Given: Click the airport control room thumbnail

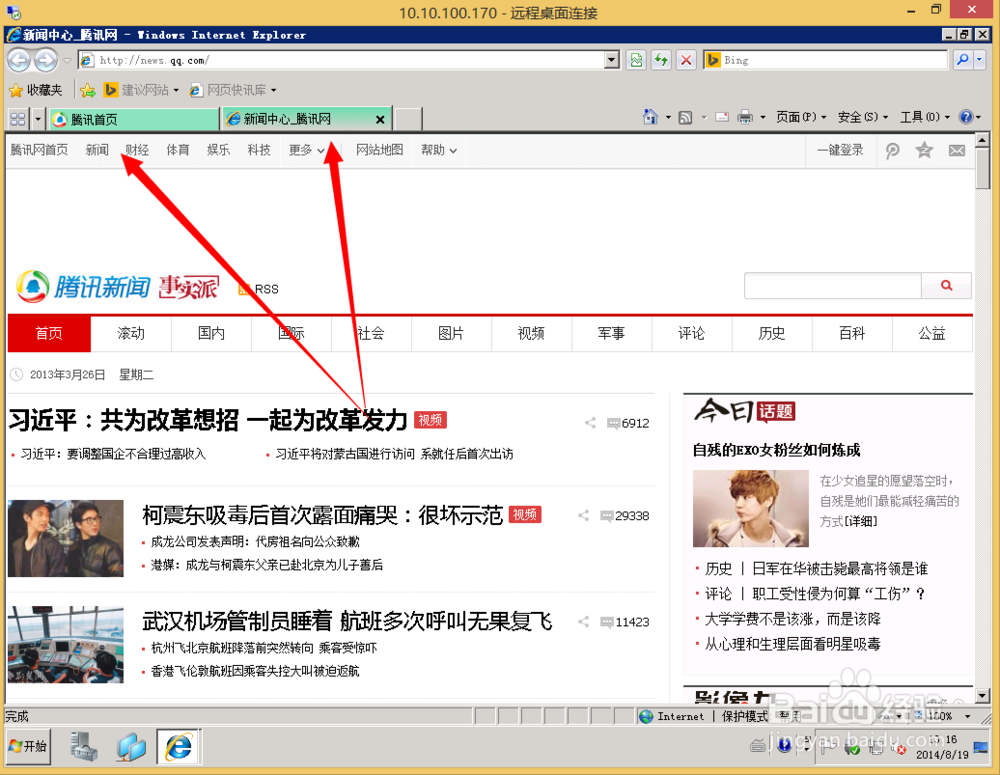Looking at the screenshot, I should pyautogui.click(x=66, y=644).
